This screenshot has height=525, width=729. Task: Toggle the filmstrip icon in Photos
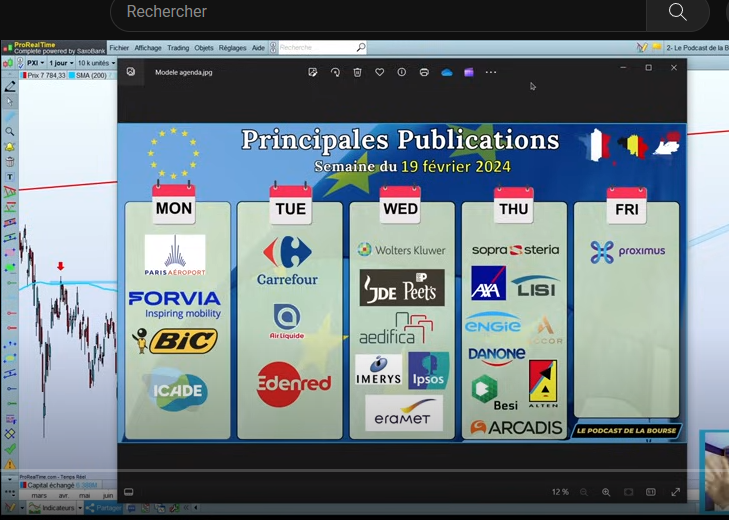129,492
